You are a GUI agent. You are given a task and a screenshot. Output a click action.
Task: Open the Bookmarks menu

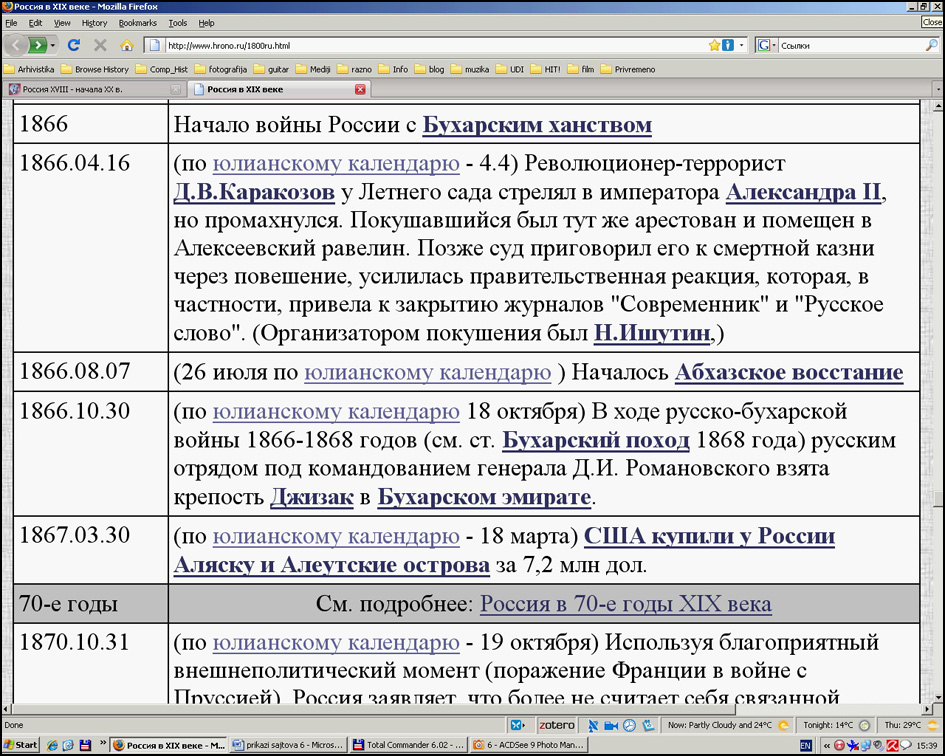(137, 23)
